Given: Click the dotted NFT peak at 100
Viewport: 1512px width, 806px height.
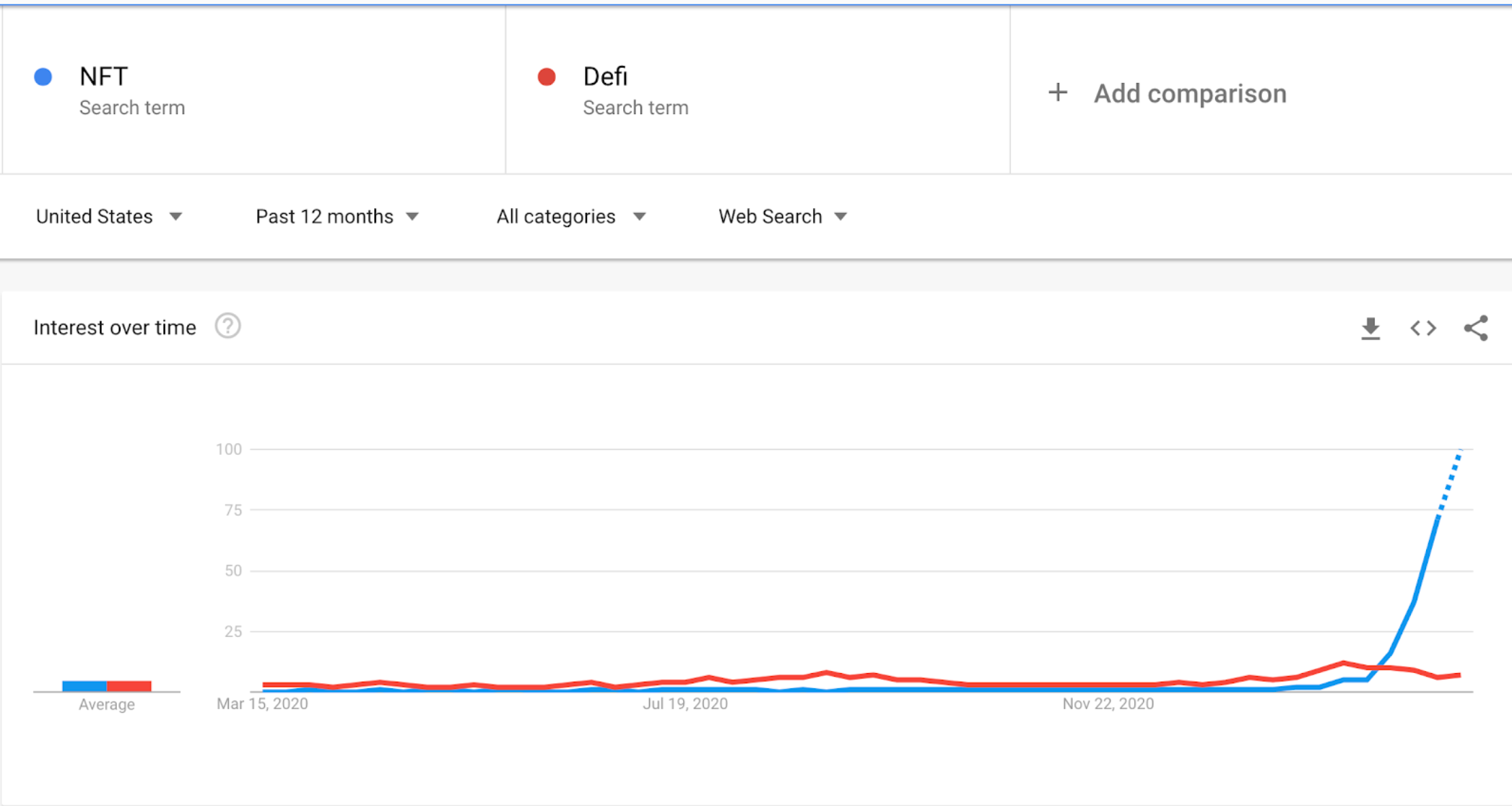Looking at the screenshot, I should tap(1460, 452).
